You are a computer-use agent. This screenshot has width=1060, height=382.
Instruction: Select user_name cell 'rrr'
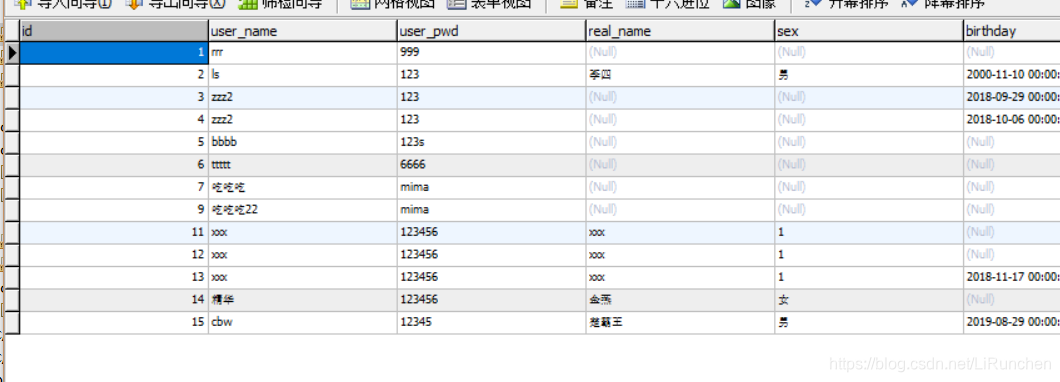(302, 52)
